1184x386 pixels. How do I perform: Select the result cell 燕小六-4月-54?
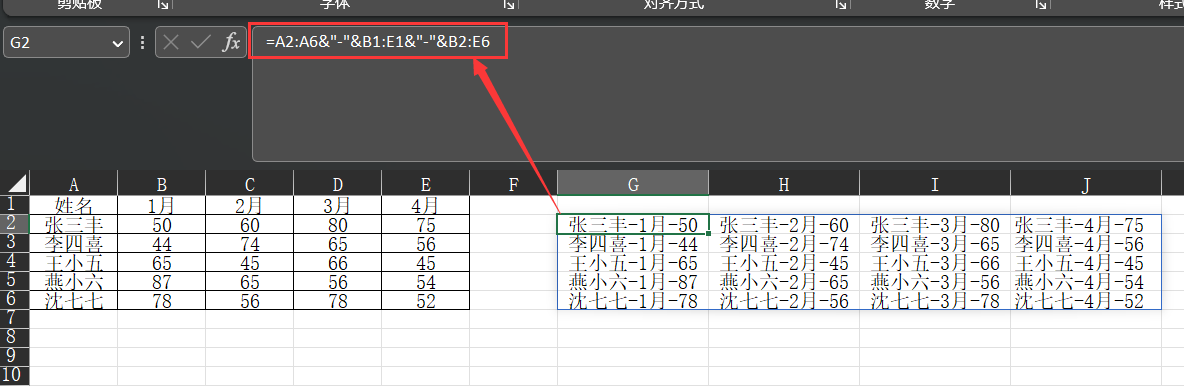(1086, 281)
